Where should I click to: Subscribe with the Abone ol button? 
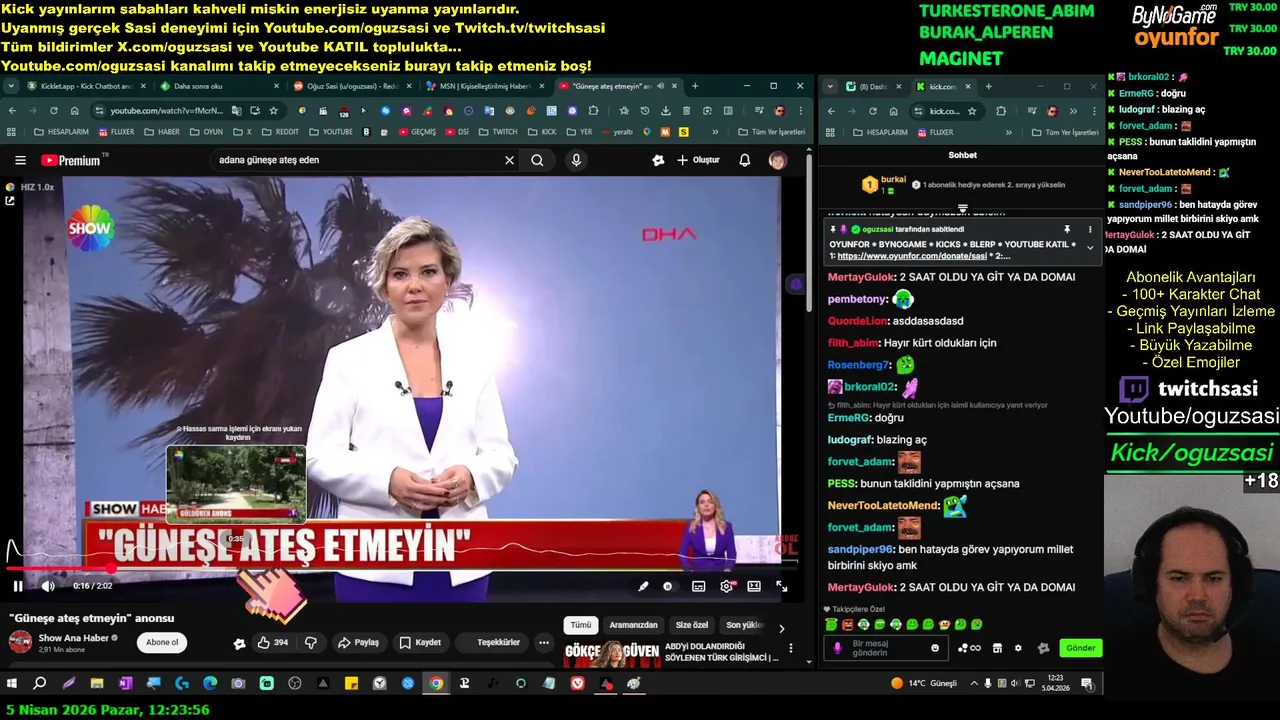(162, 642)
